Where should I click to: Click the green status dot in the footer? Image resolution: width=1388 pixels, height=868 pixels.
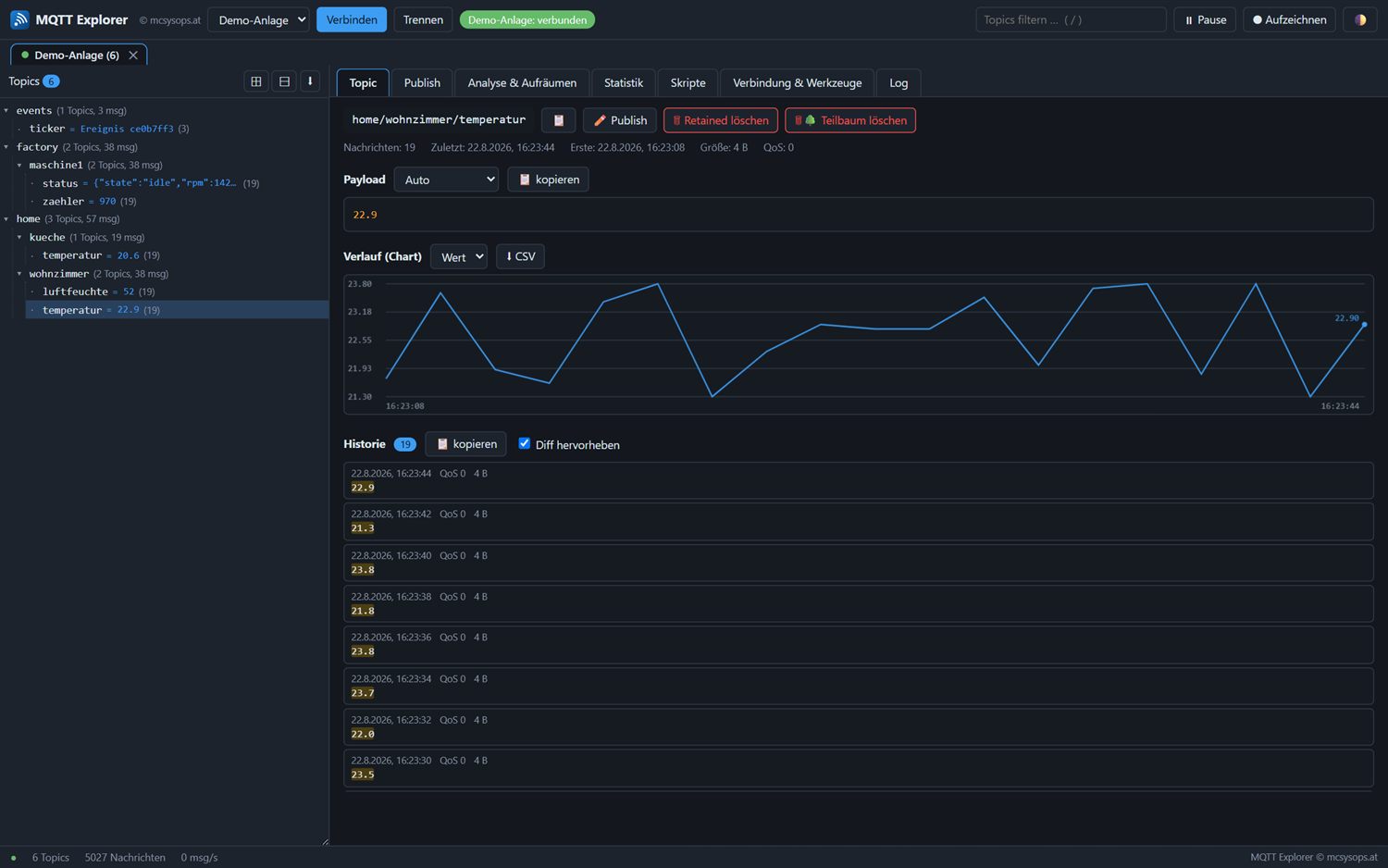13,858
